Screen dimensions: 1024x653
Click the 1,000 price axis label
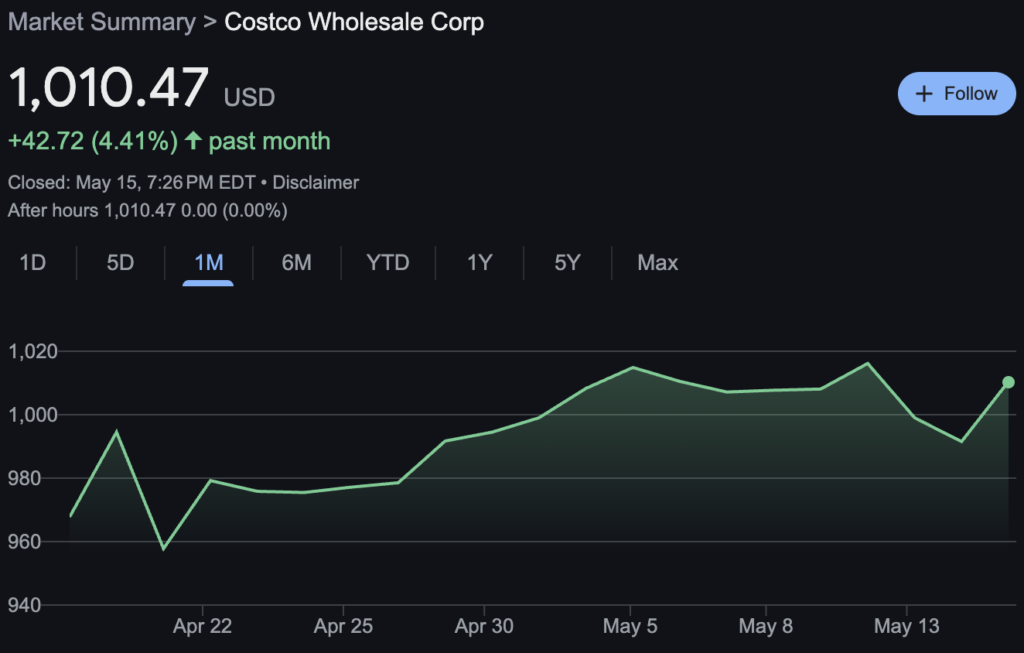point(33,415)
